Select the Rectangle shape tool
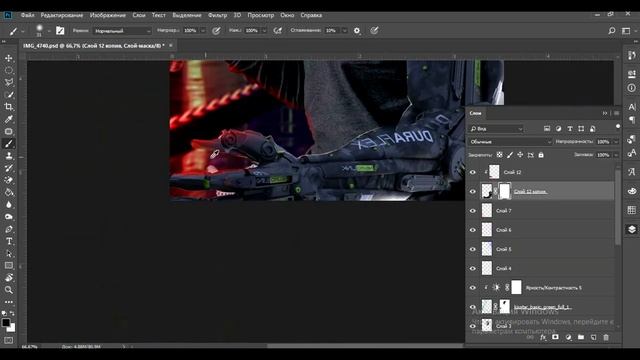 tap(9, 266)
